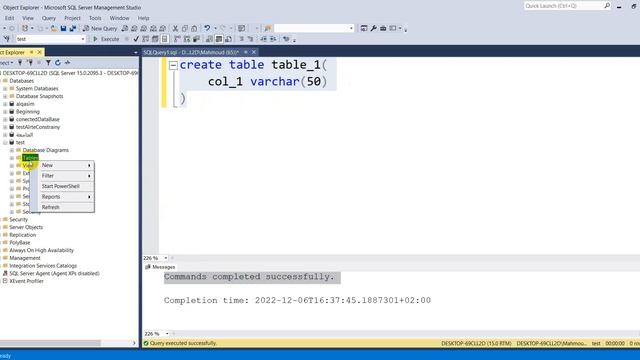640x360 pixels.
Task: Select the testAlrteConstrainy database
Action: (38, 127)
